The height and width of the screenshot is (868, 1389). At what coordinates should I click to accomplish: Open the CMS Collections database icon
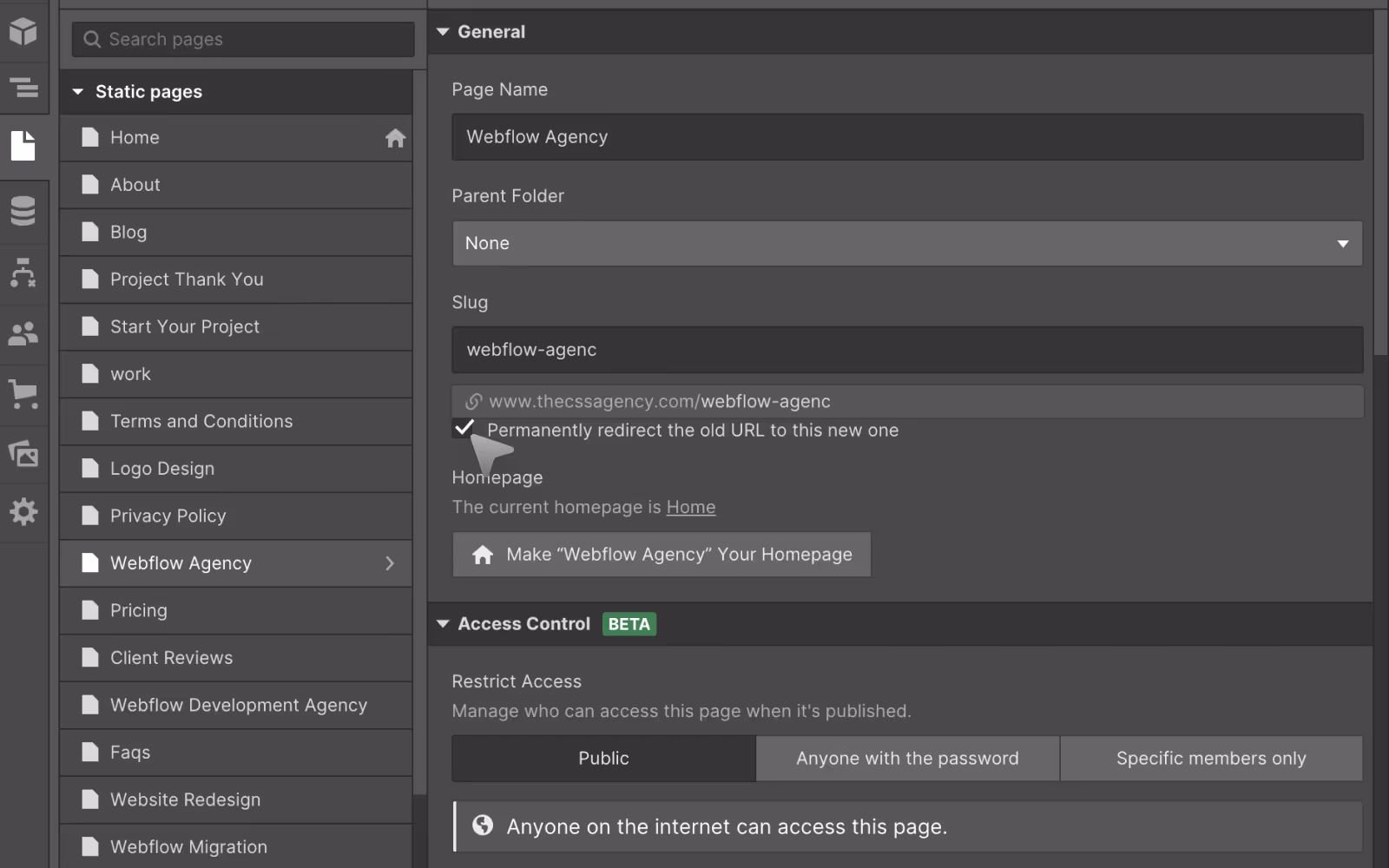tap(23, 211)
